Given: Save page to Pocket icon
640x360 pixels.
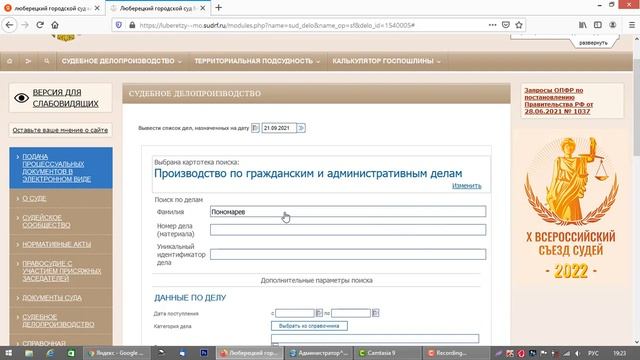Looking at the screenshot, I should pos(506,25).
